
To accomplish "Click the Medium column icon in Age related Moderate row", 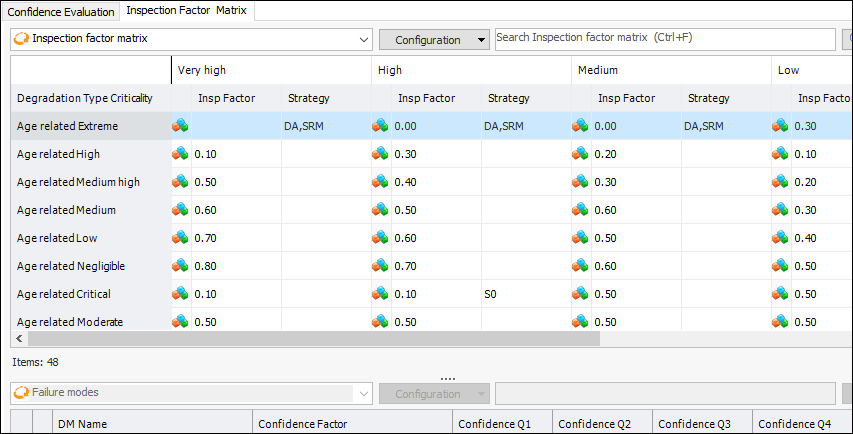I will pyautogui.click(x=580, y=322).
